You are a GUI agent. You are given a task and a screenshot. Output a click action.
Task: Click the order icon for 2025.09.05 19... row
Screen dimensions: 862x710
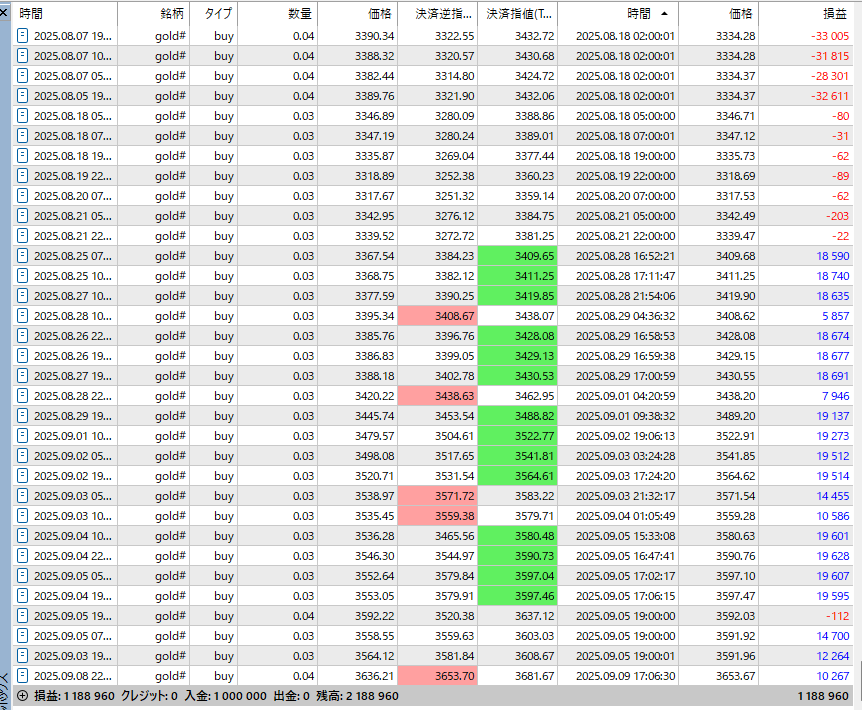tap(23, 616)
